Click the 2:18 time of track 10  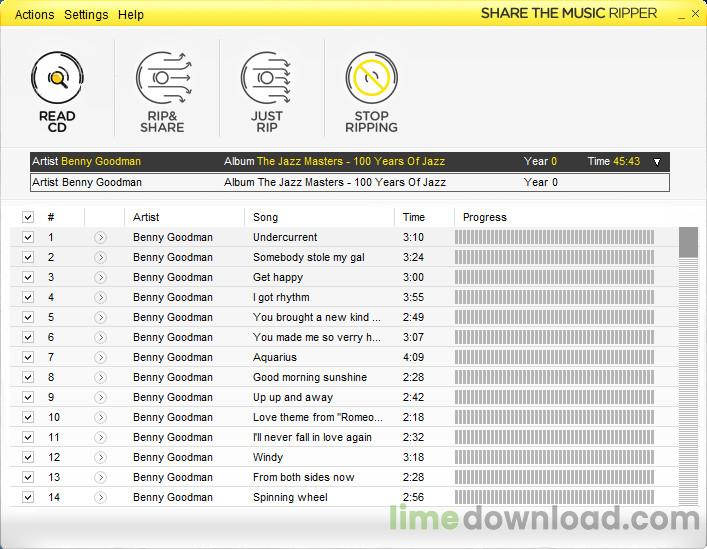click(x=413, y=417)
